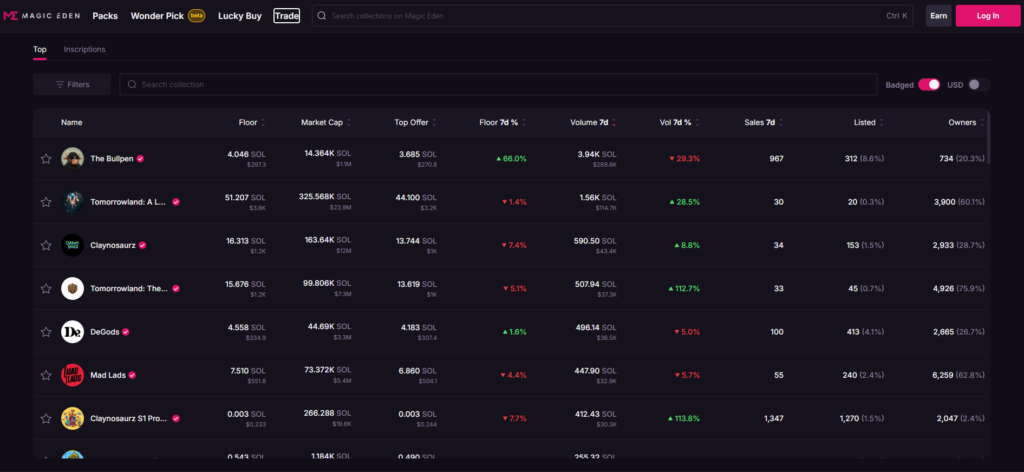This screenshot has height=472, width=1024.
Task: Favorite Tomorrowland: The... with star icon
Action: (x=46, y=289)
